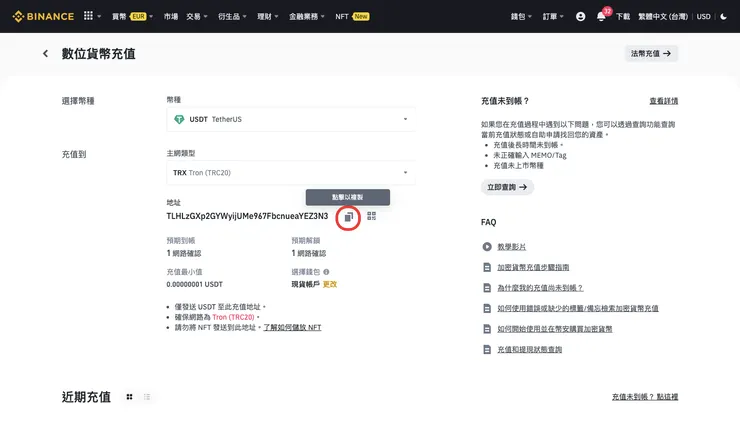The width and height of the screenshot is (740, 422).
Task: Open the 如何開始使用並在幣安購買加密貨幣 link
Action: tap(555, 329)
